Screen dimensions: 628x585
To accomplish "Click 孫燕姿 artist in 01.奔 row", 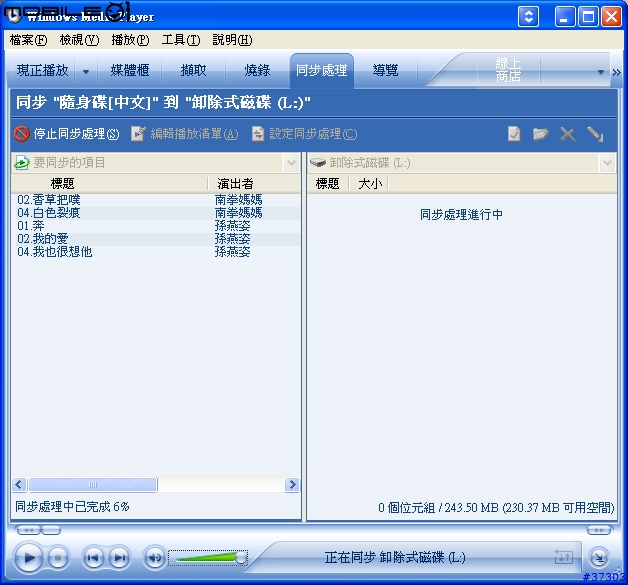I will point(232,226).
